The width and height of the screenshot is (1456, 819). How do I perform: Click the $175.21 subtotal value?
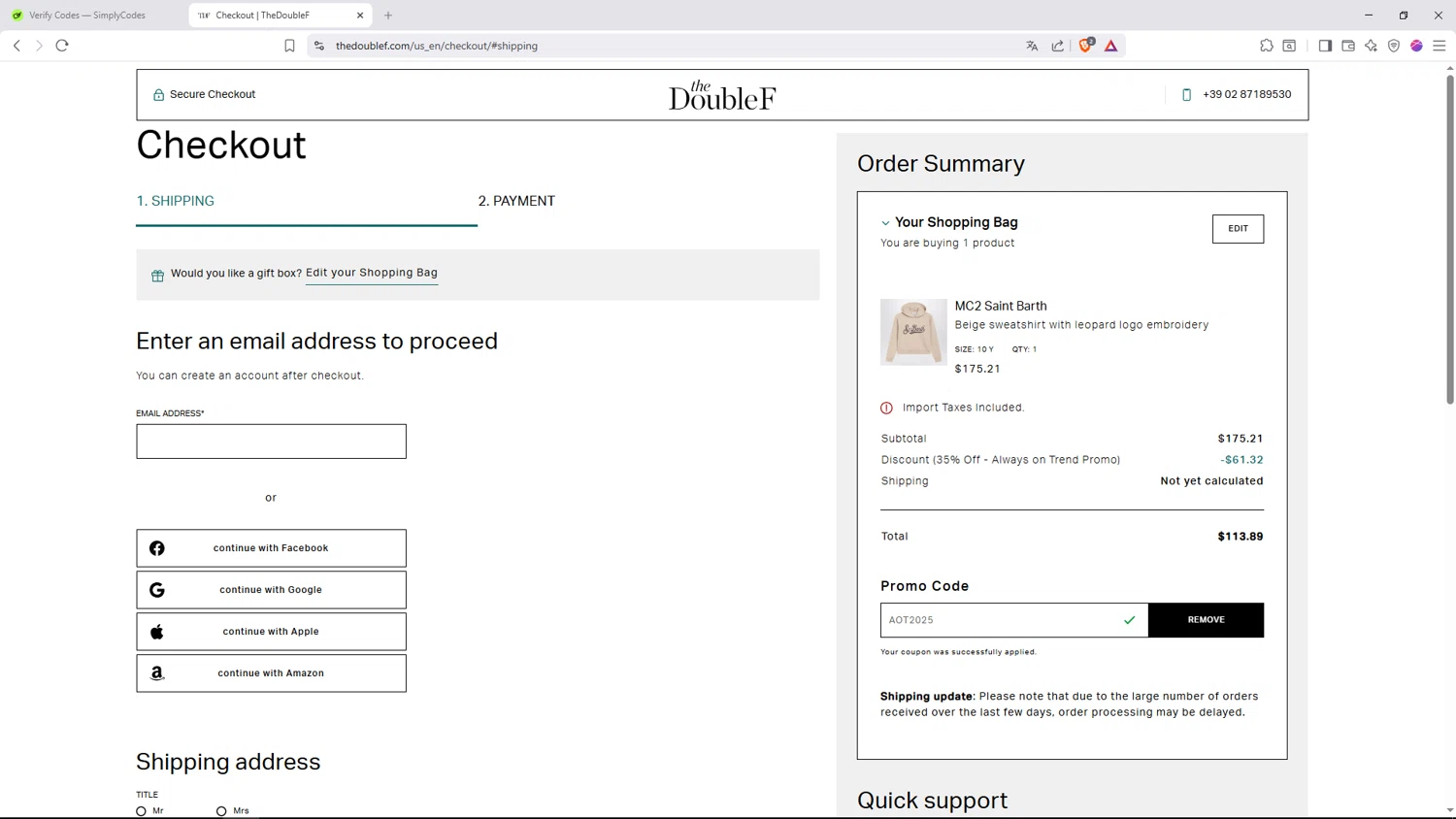pyautogui.click(x=1241, y=439)
